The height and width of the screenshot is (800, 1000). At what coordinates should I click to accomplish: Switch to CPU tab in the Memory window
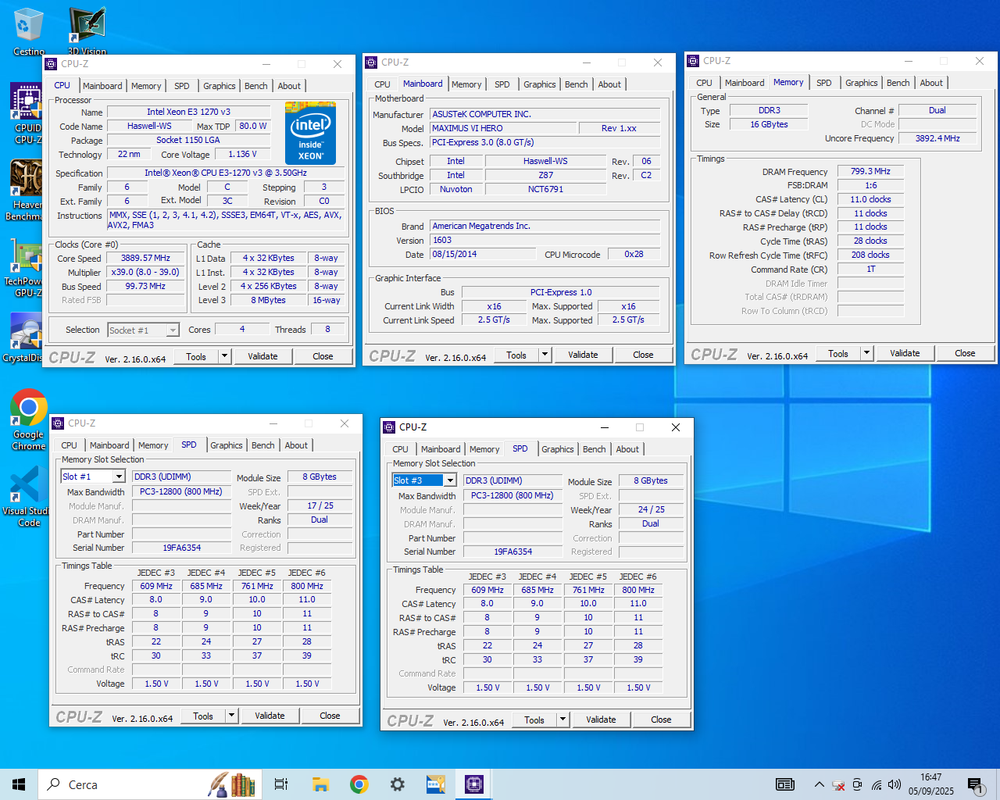click(x=704, y=83)
